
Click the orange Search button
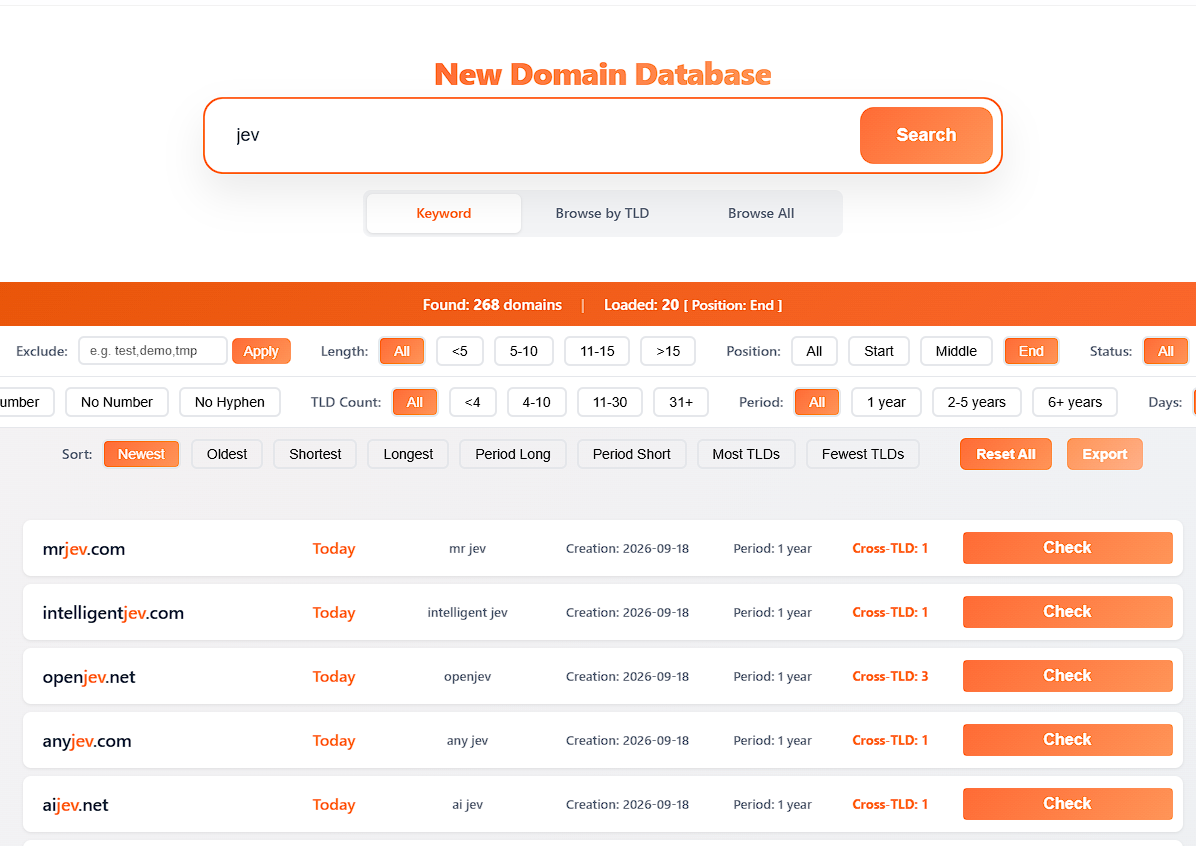(x=926, y=135)
